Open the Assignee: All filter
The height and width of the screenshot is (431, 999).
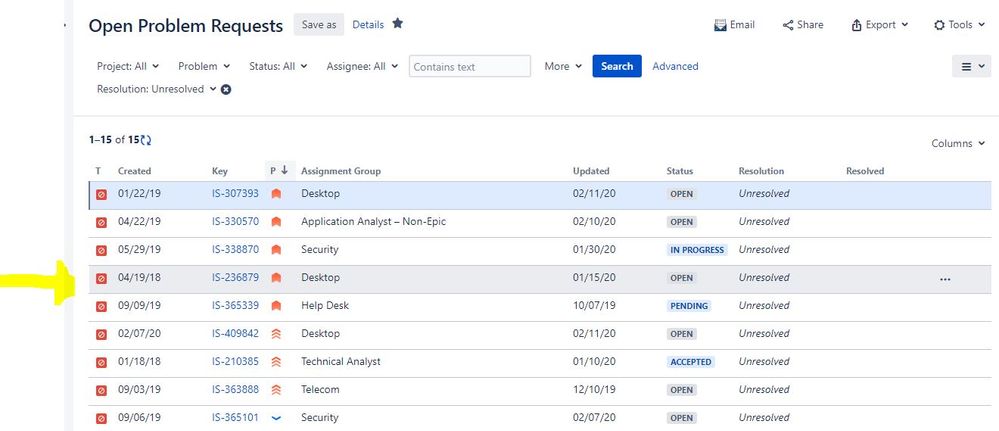[x=363, y=66]
